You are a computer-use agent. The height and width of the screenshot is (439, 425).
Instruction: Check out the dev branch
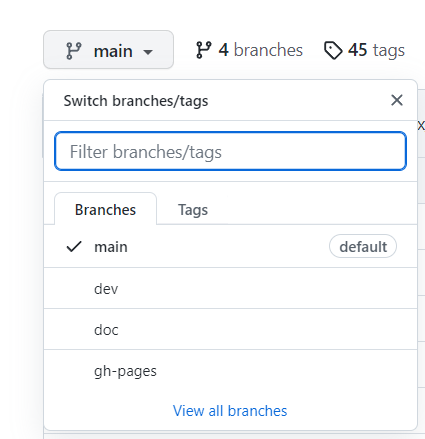[230, 288]
